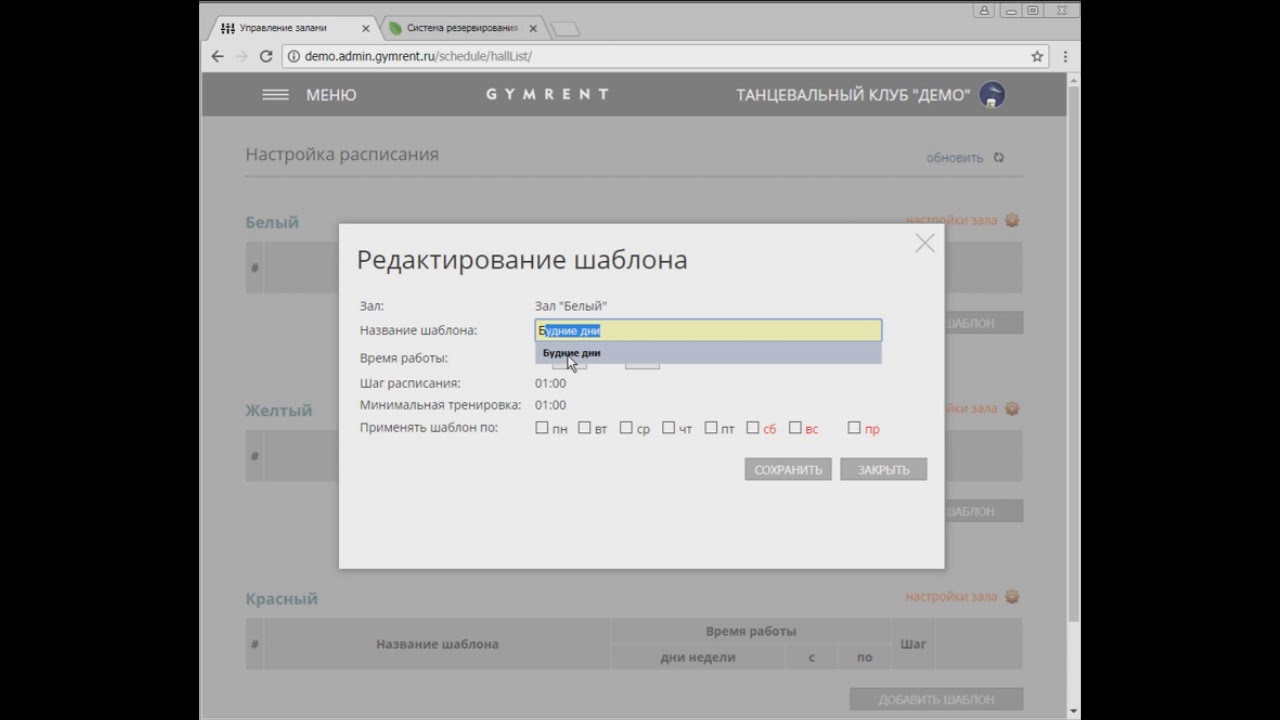
Task: Check the вт day checkbox
Action: point(584,428)
